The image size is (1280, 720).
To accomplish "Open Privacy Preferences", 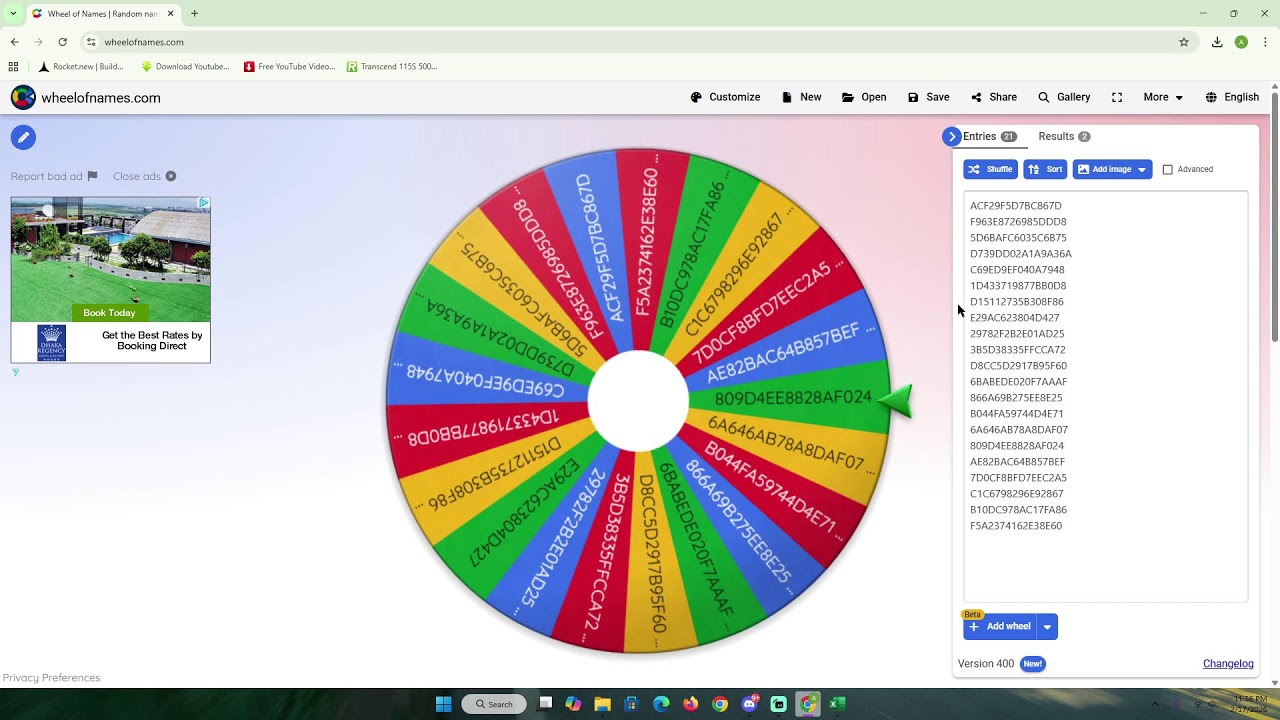I will [x=52, y=678].
